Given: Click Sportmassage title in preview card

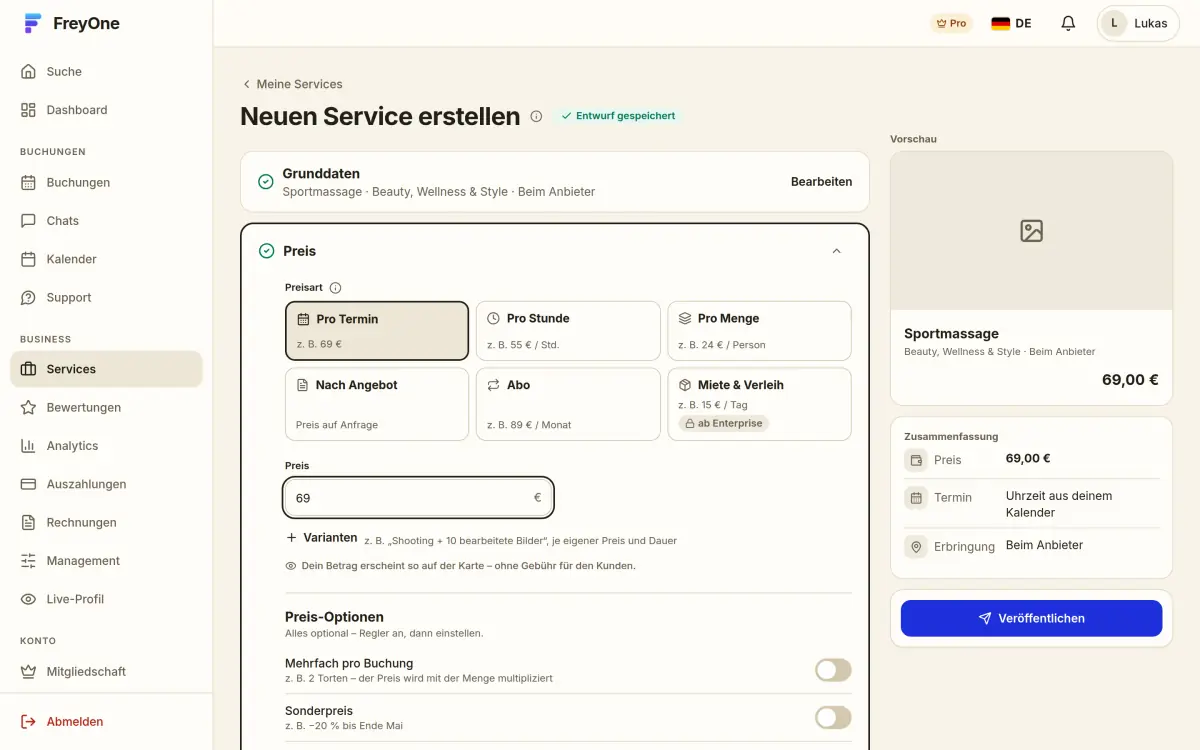Looking at the screenshot, I should pos(951,334).
